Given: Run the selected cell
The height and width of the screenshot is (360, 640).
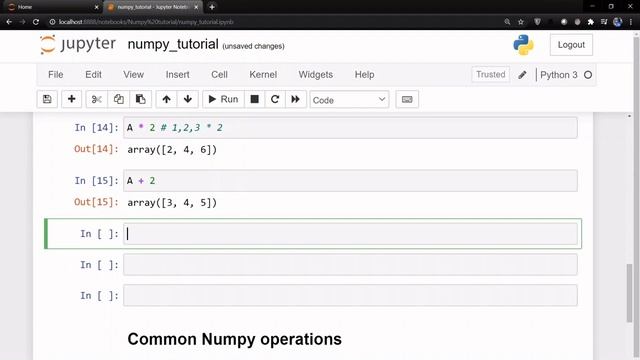Looking at the screenshot, I should point(223,99).
